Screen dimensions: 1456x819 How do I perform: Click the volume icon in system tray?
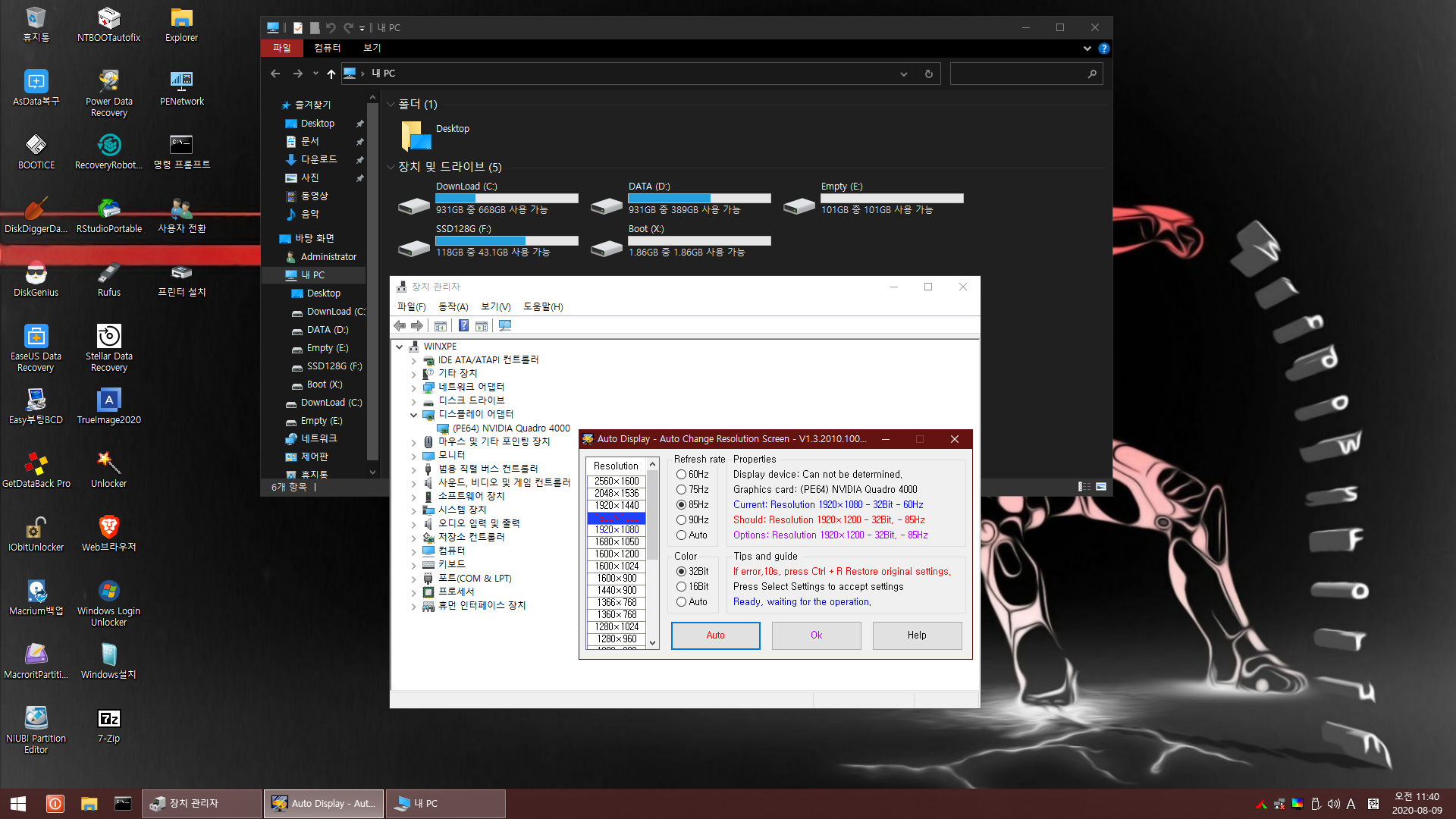pos(1333,804)
